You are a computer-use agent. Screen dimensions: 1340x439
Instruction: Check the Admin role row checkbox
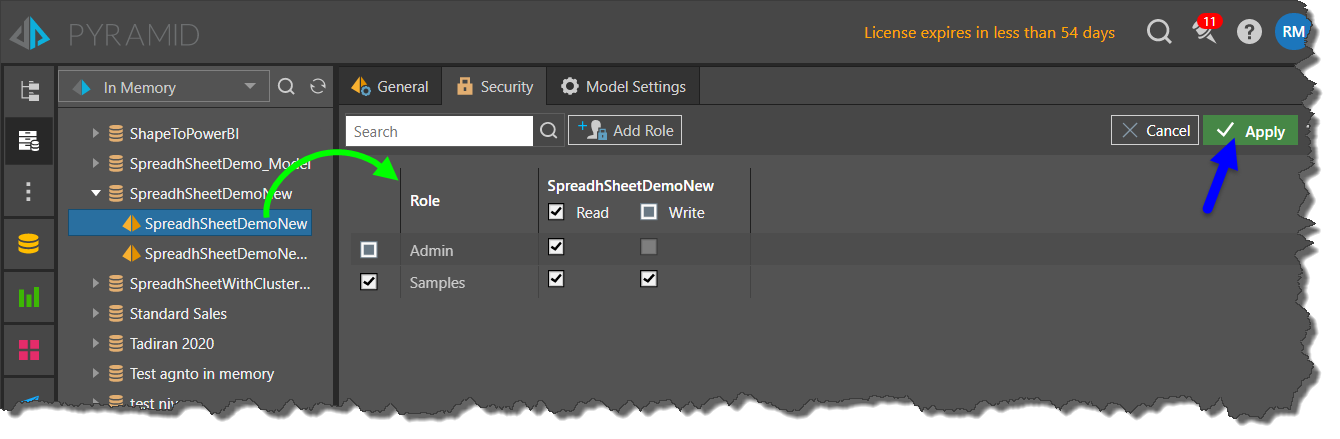(369, 249)
